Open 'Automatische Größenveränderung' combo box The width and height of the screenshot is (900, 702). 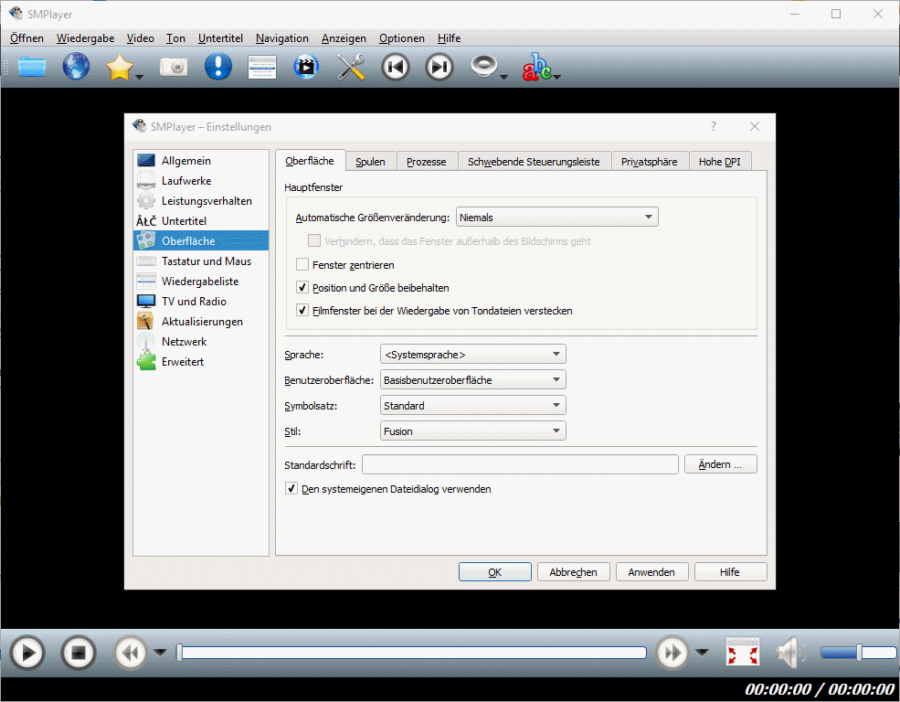[556, 217]
